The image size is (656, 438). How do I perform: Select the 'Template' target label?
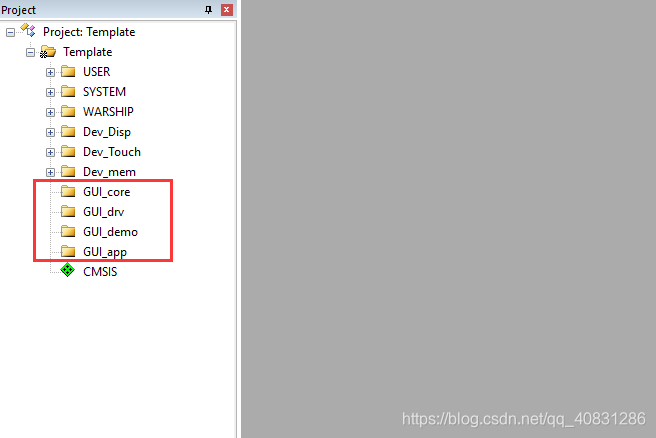pos(88,52)
